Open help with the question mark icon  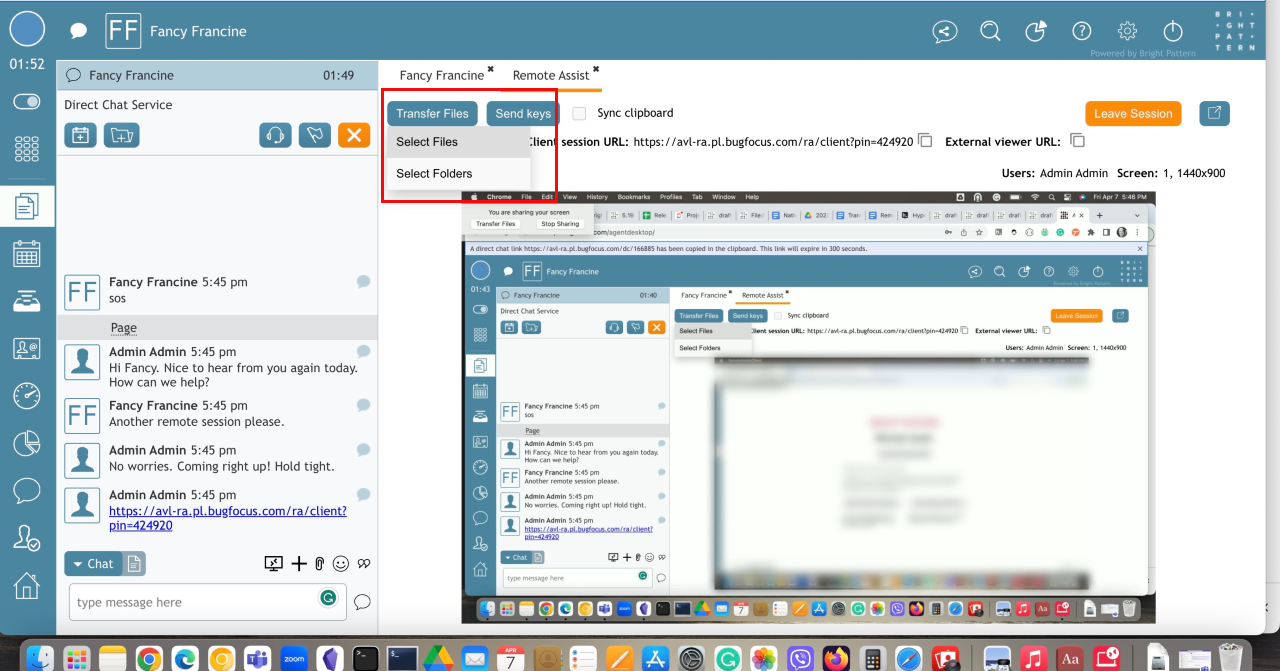pyautogui.click(x=1082, y=31)
